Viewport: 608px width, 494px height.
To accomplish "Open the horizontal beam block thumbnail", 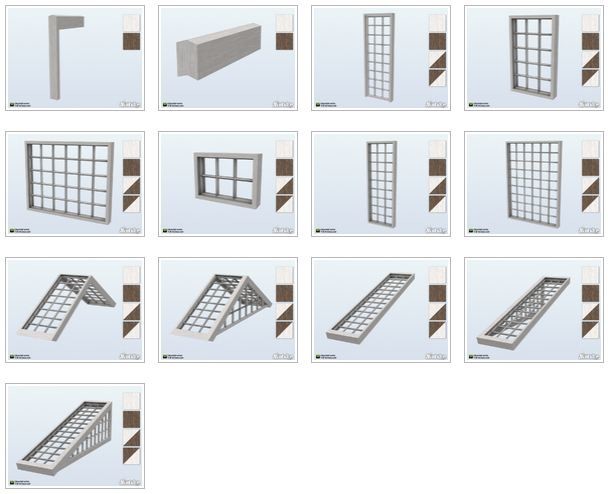I will pyautogui.click(x=228, y=58).
